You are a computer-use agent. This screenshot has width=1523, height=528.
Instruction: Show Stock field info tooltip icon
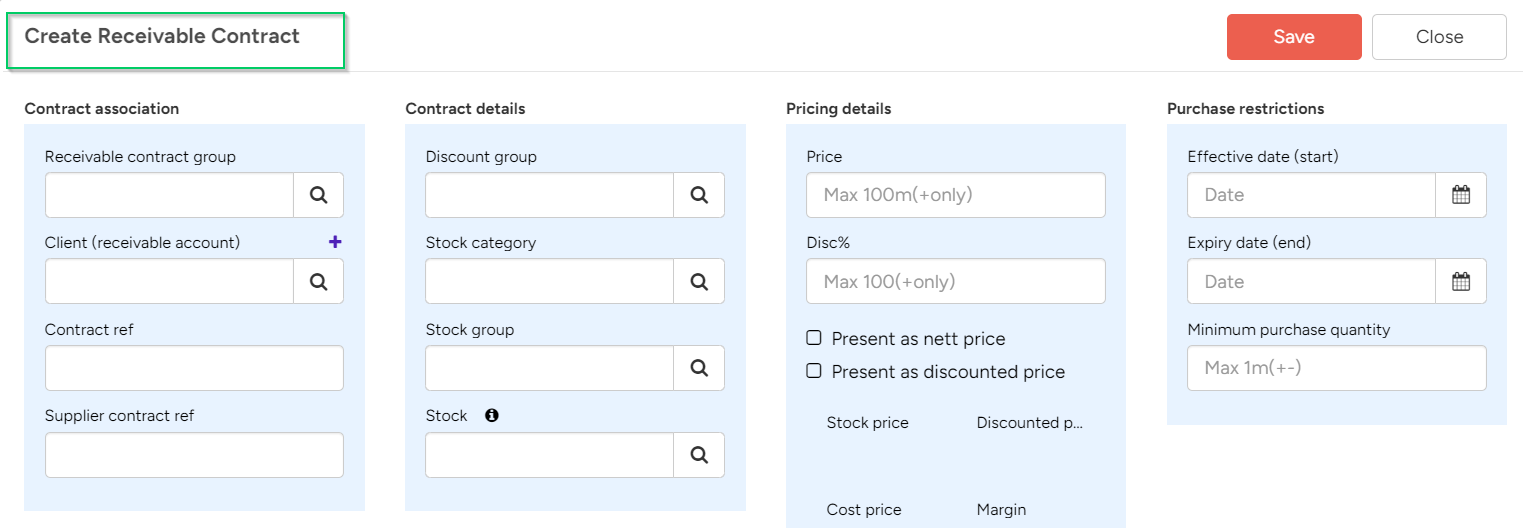point(491,415)
